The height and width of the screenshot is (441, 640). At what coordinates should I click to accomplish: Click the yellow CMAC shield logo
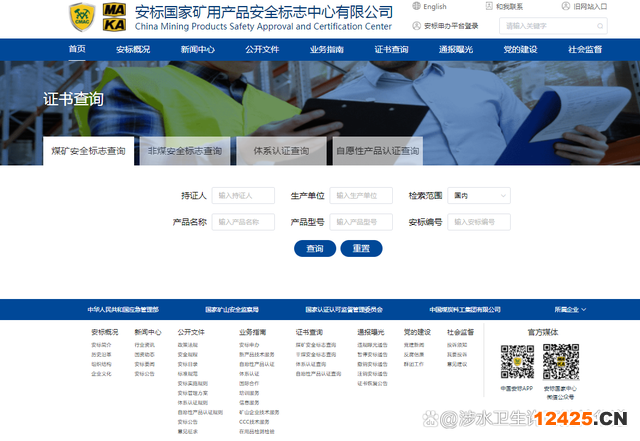tap(82, 17)
